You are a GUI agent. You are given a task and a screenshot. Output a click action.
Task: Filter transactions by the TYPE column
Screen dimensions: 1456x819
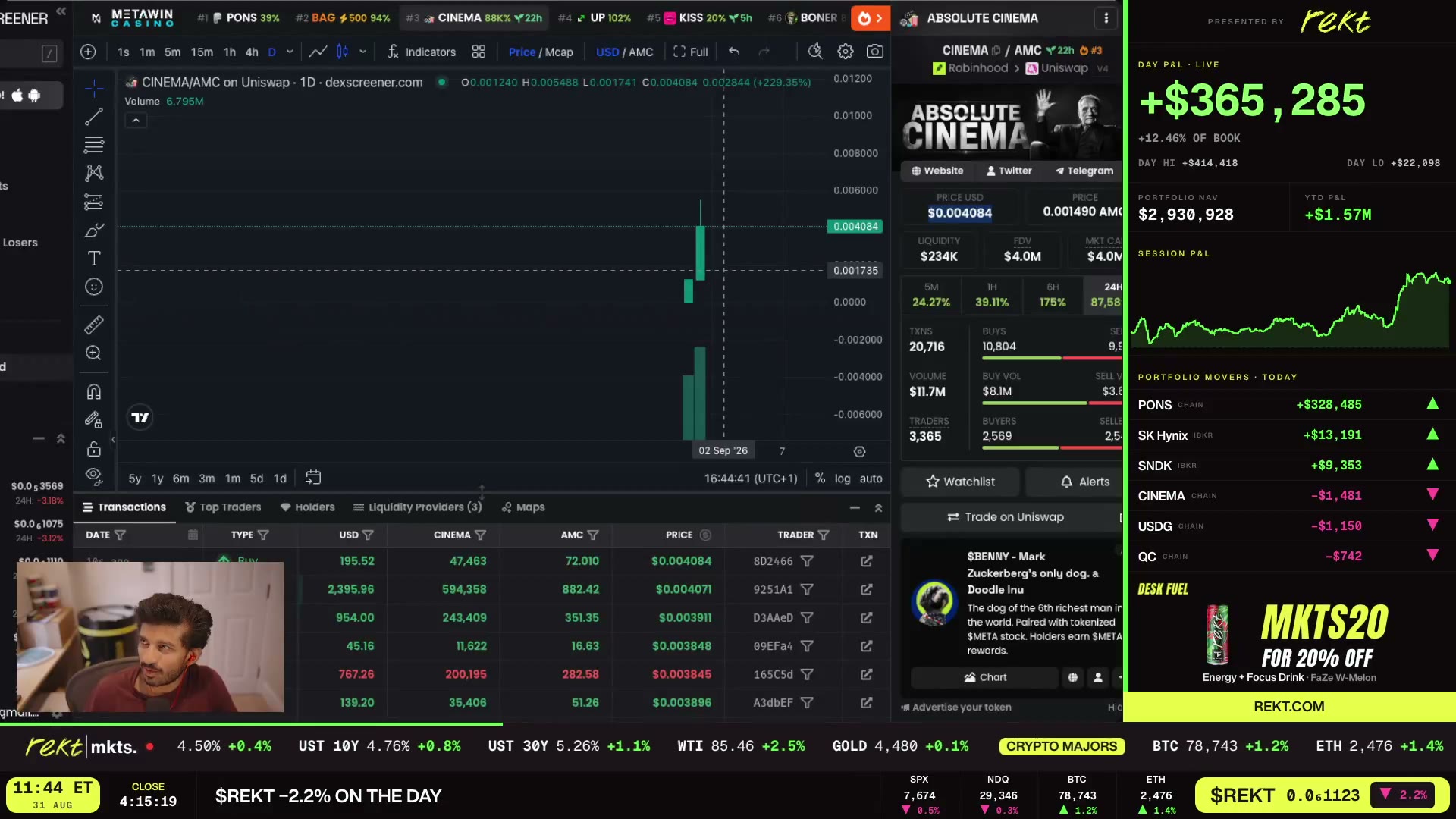coord(263,535)
